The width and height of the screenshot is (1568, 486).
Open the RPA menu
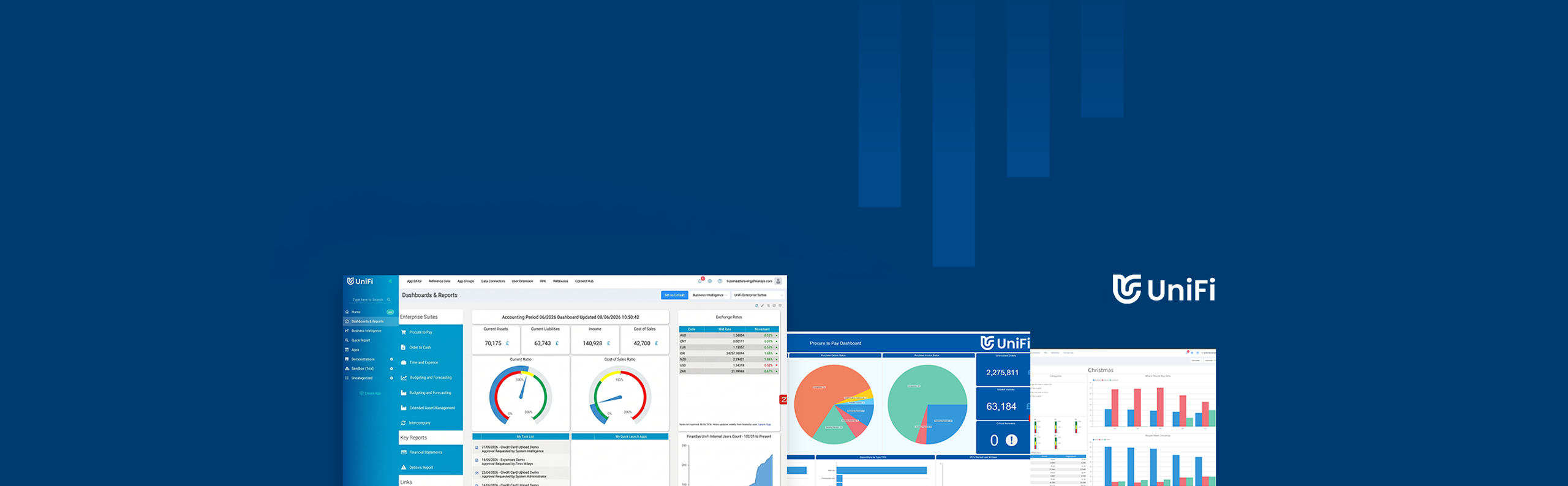[x=543, y=282]
